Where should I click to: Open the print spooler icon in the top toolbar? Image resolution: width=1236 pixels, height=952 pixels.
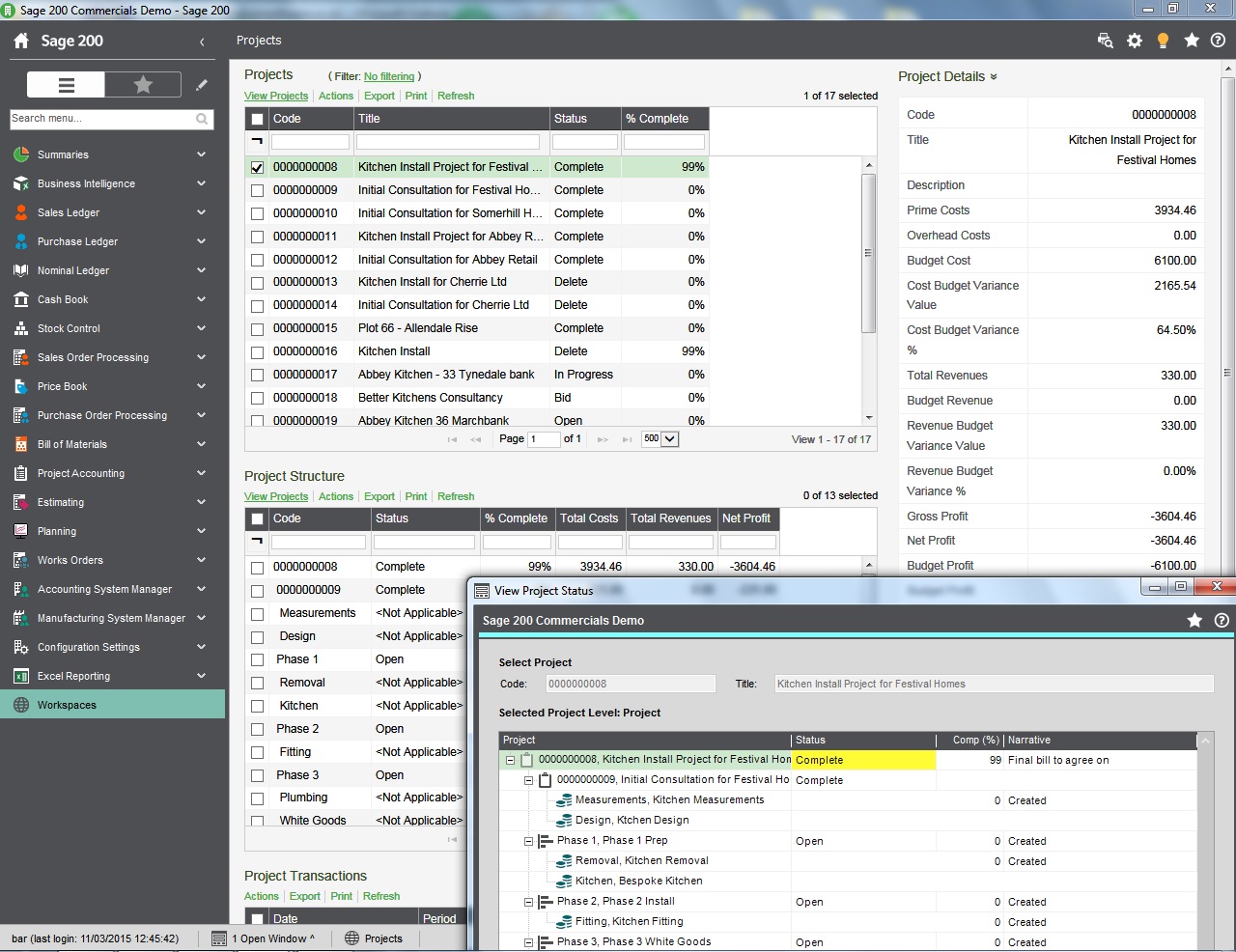pyautogui.click(x=1103, y=41)
